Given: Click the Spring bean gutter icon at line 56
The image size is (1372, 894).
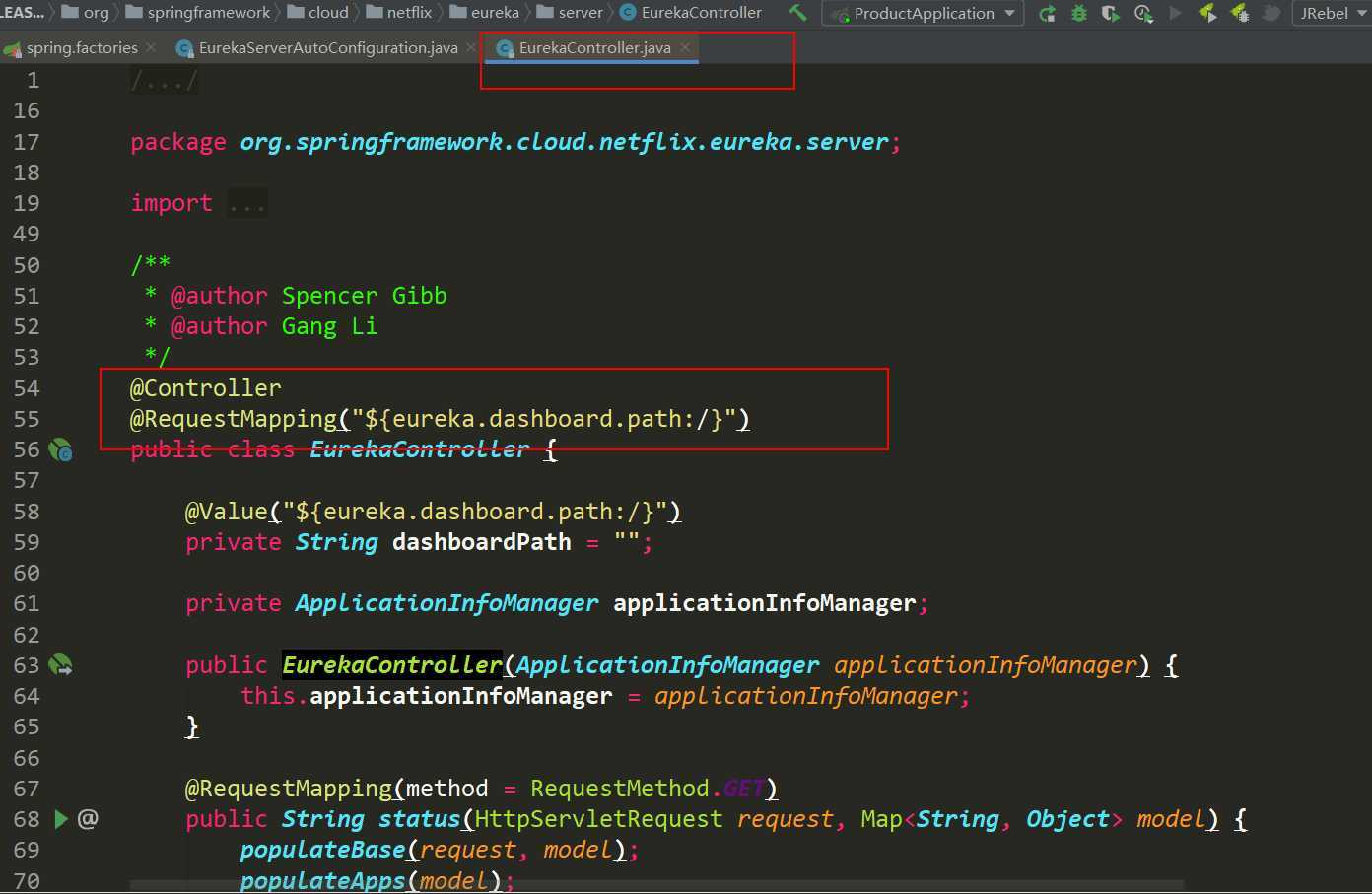Looking at the screenshot, I should (61, 450).
